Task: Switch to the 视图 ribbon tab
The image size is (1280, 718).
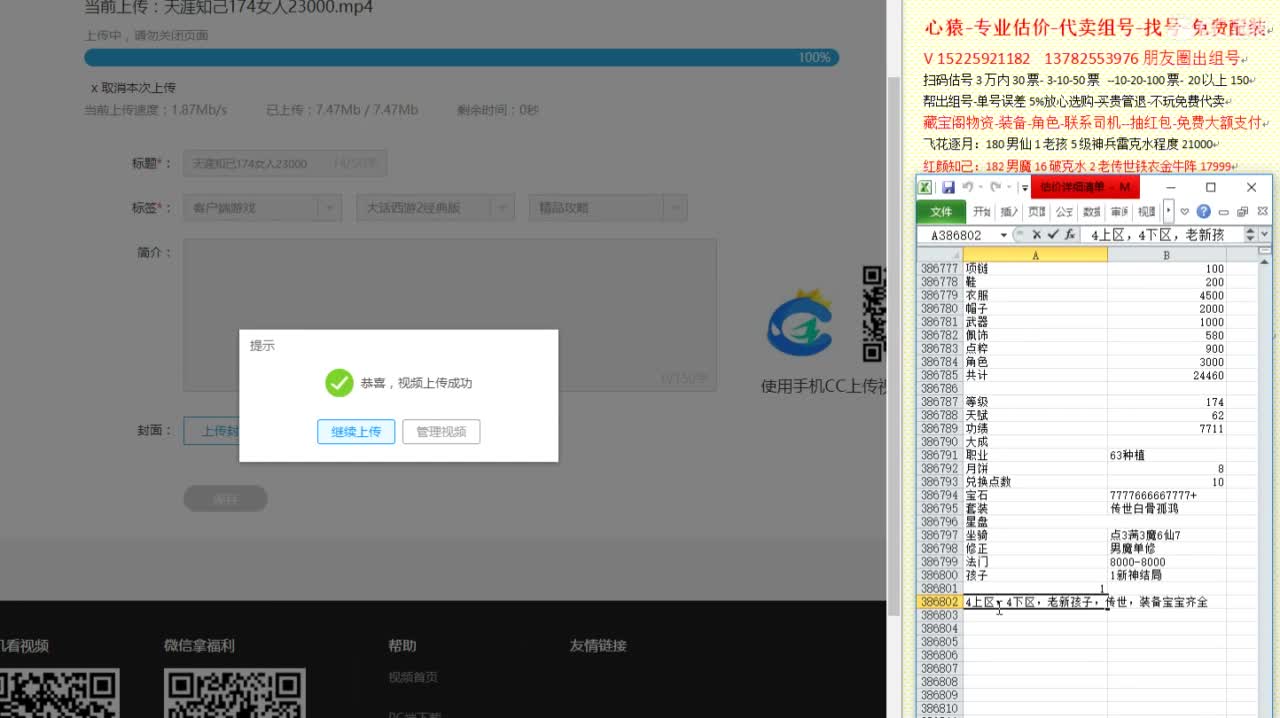Action: point(1147,211)
